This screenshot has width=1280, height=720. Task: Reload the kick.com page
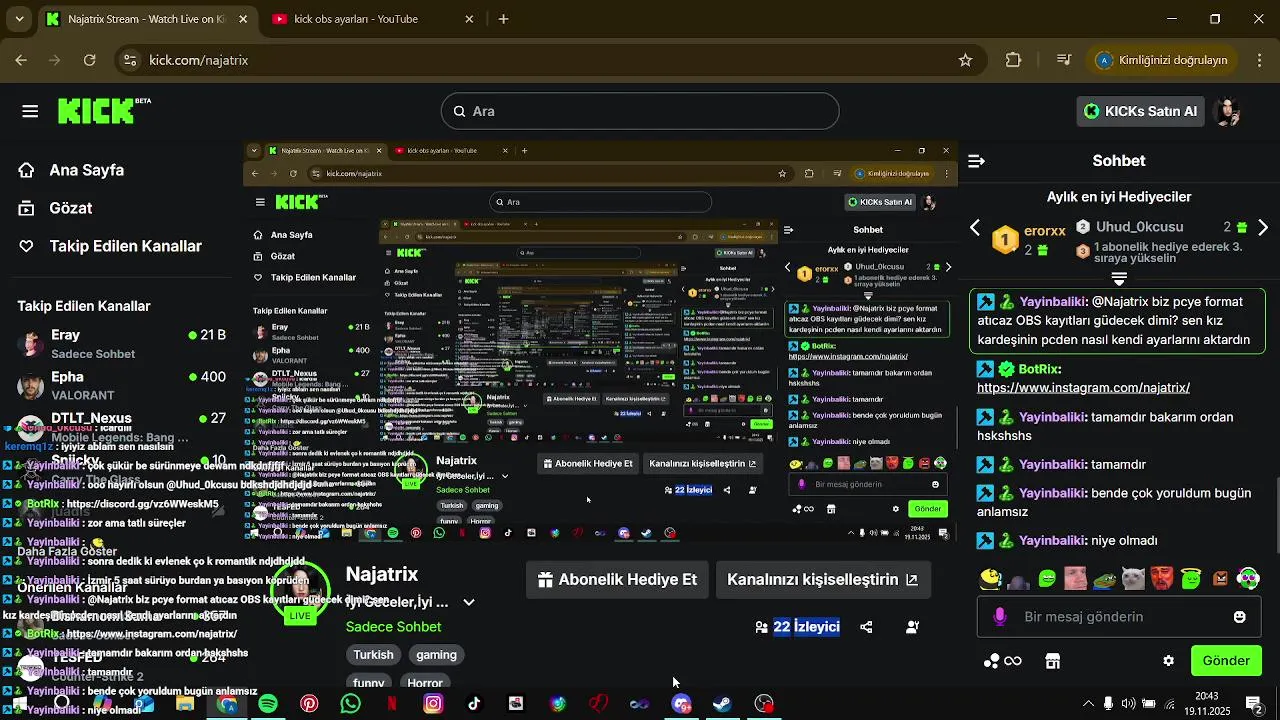[x=89, y=60]
